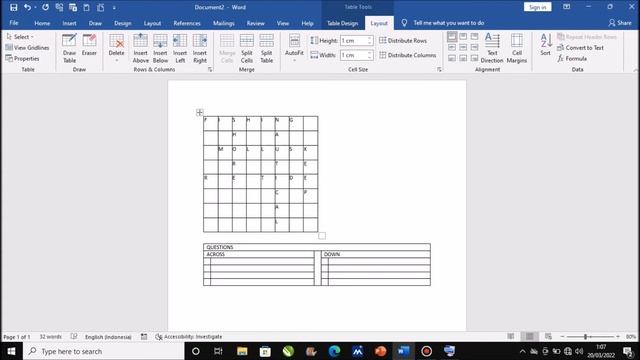Open the Delete dropdown menu
640x360 pixels.
(116, 48)
